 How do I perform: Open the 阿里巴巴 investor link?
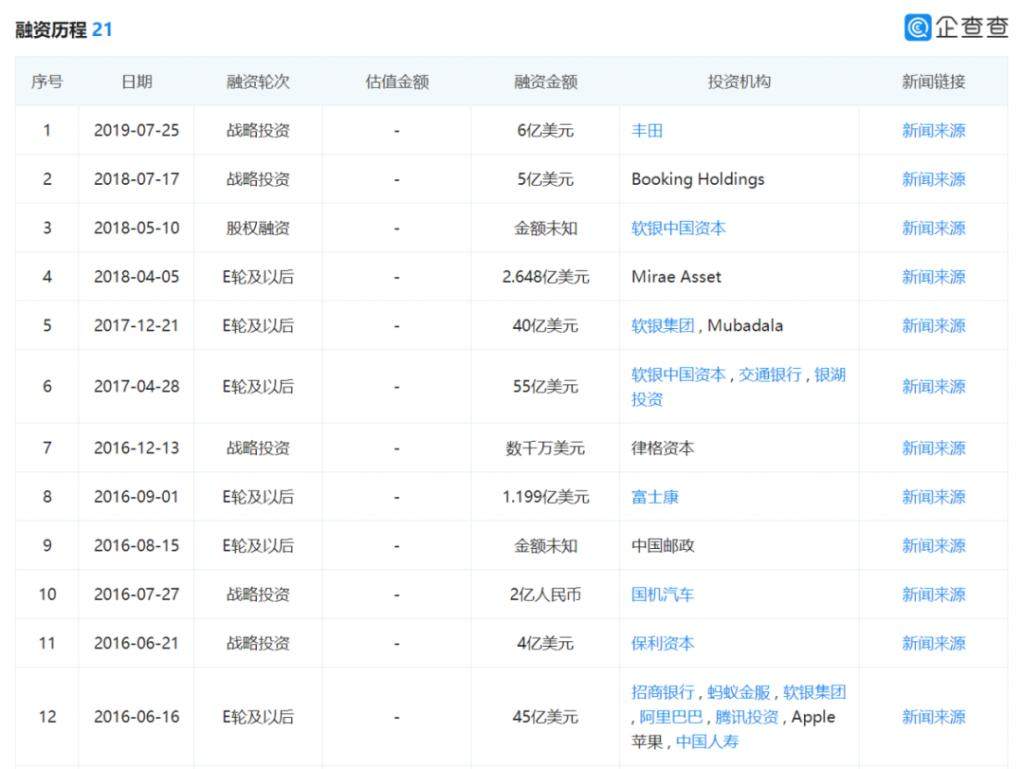671,717
